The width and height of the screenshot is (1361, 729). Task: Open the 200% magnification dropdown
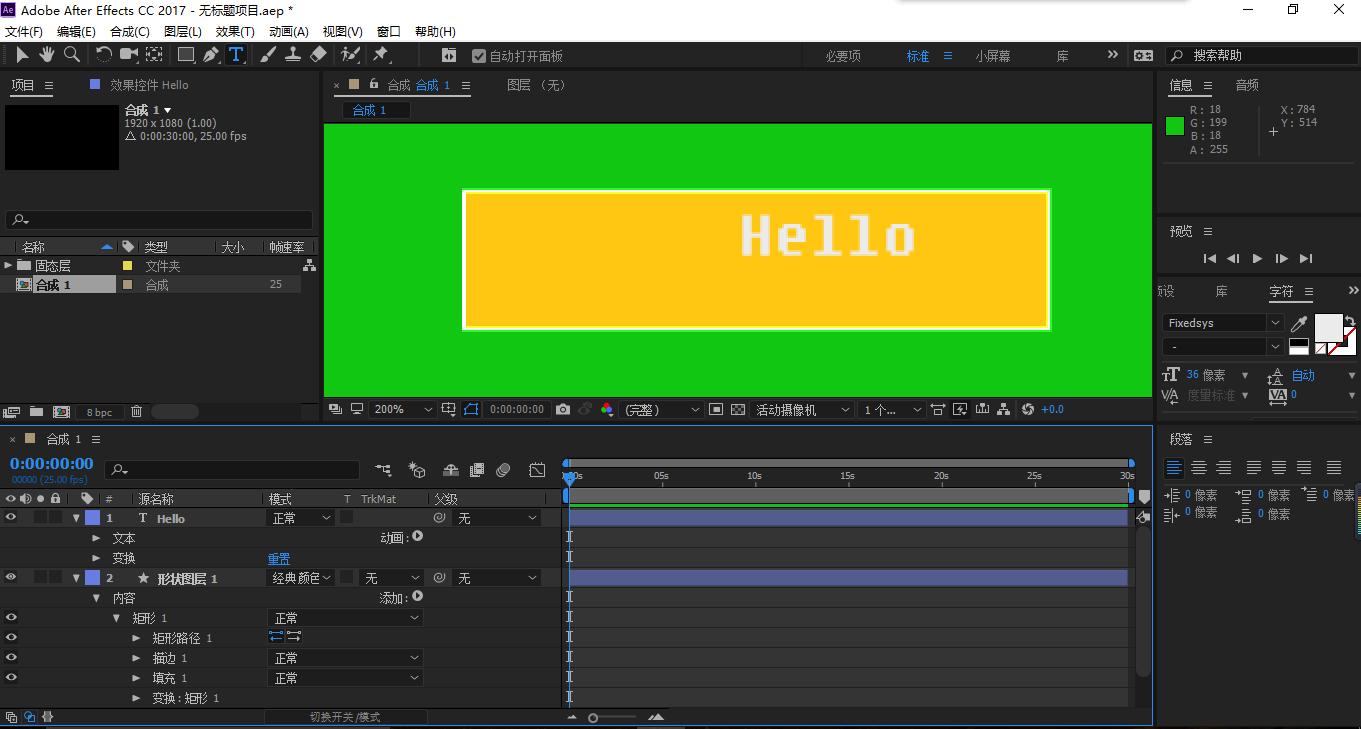point(403,409)
